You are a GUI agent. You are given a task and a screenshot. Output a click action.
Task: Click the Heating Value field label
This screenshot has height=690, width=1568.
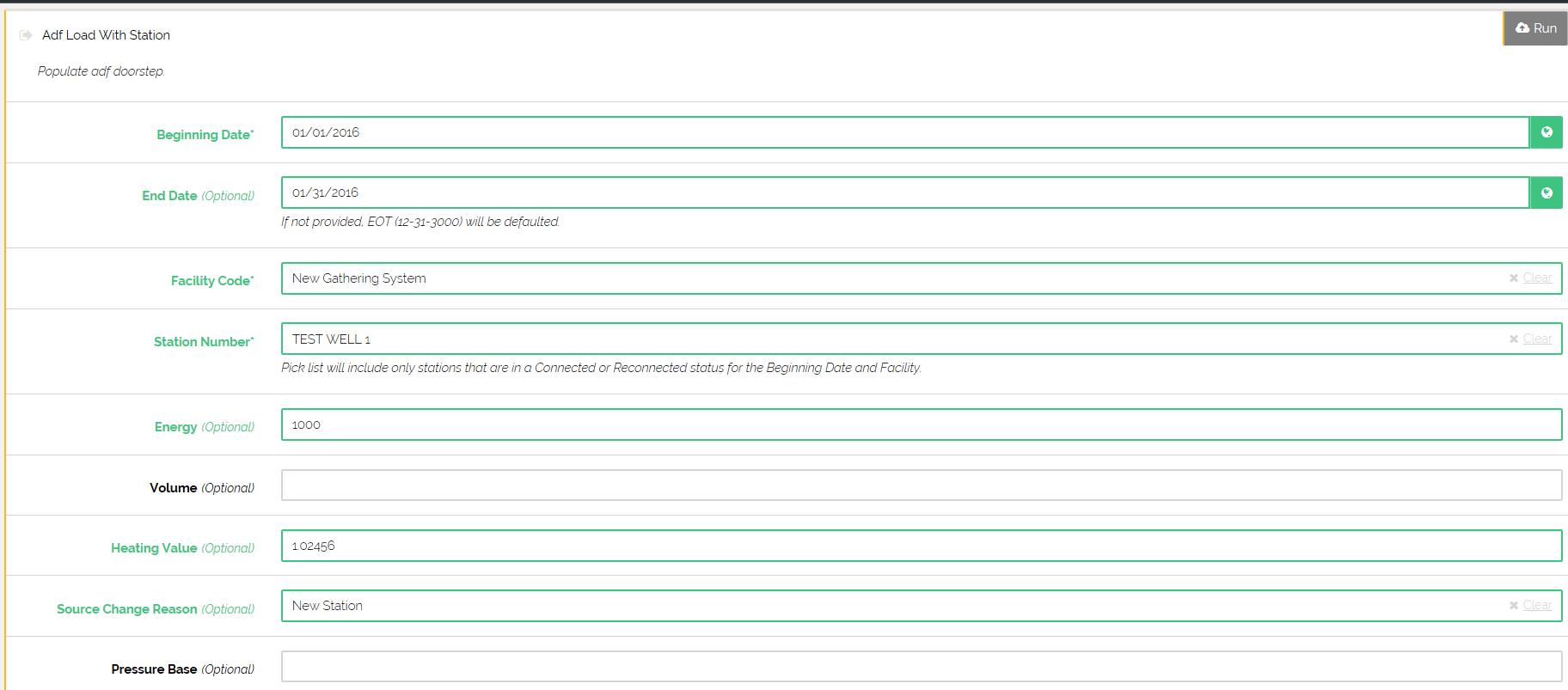(x=154, y=548)
